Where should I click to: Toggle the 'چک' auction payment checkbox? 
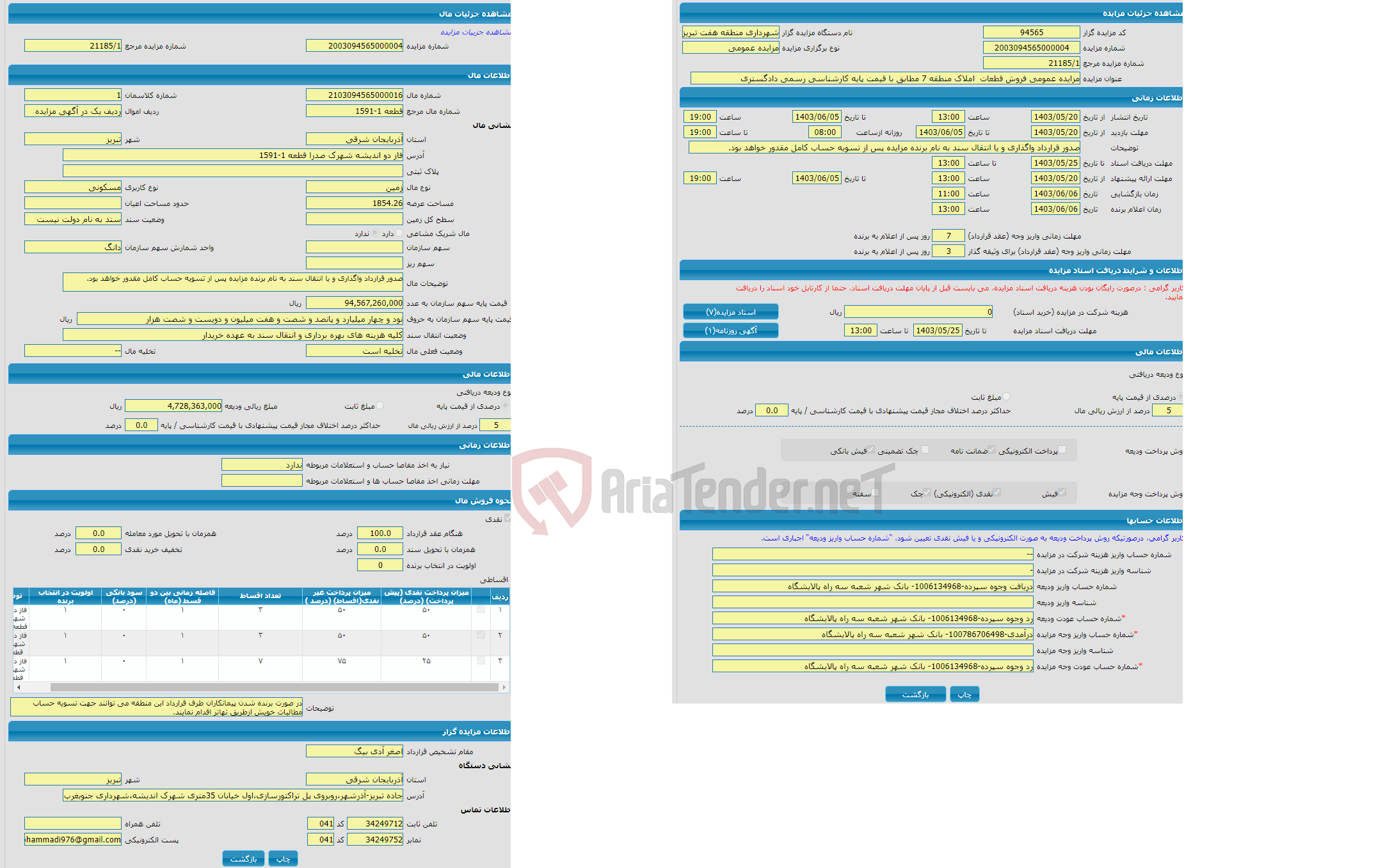(x=927, y=493)
